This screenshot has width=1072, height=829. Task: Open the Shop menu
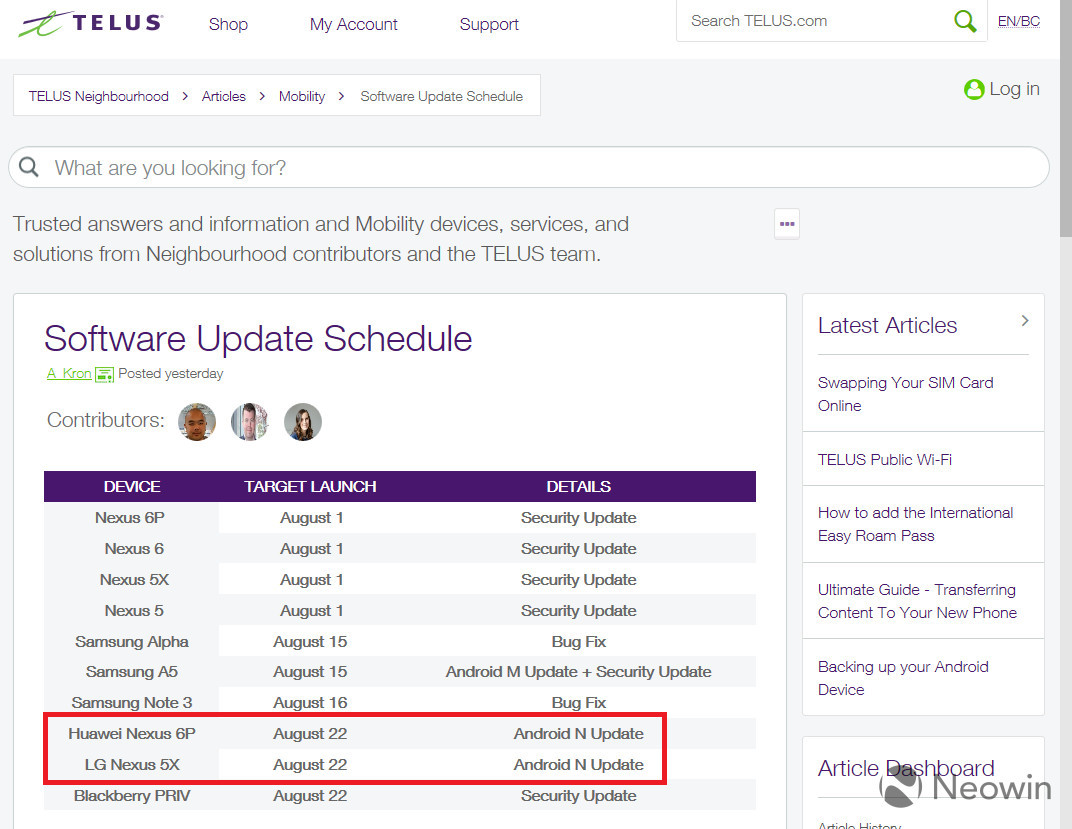(x=228, y=24)
